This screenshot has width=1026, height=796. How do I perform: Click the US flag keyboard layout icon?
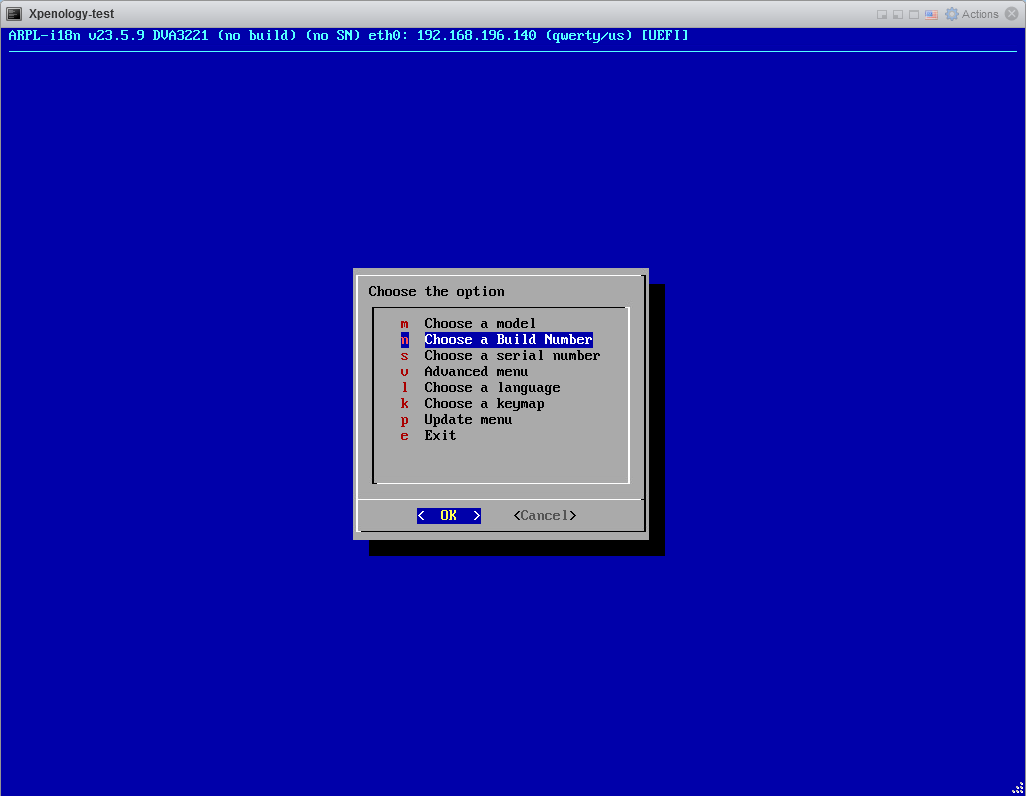[x=931, y=14]
